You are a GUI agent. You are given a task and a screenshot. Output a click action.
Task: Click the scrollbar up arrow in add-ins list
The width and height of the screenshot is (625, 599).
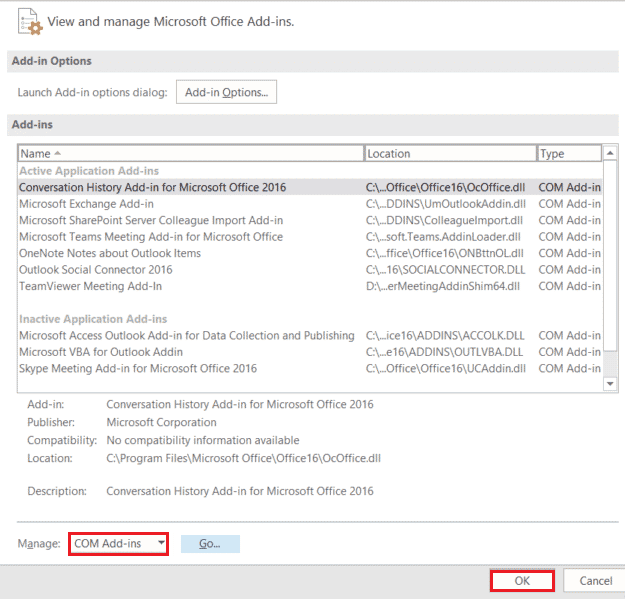610,153
